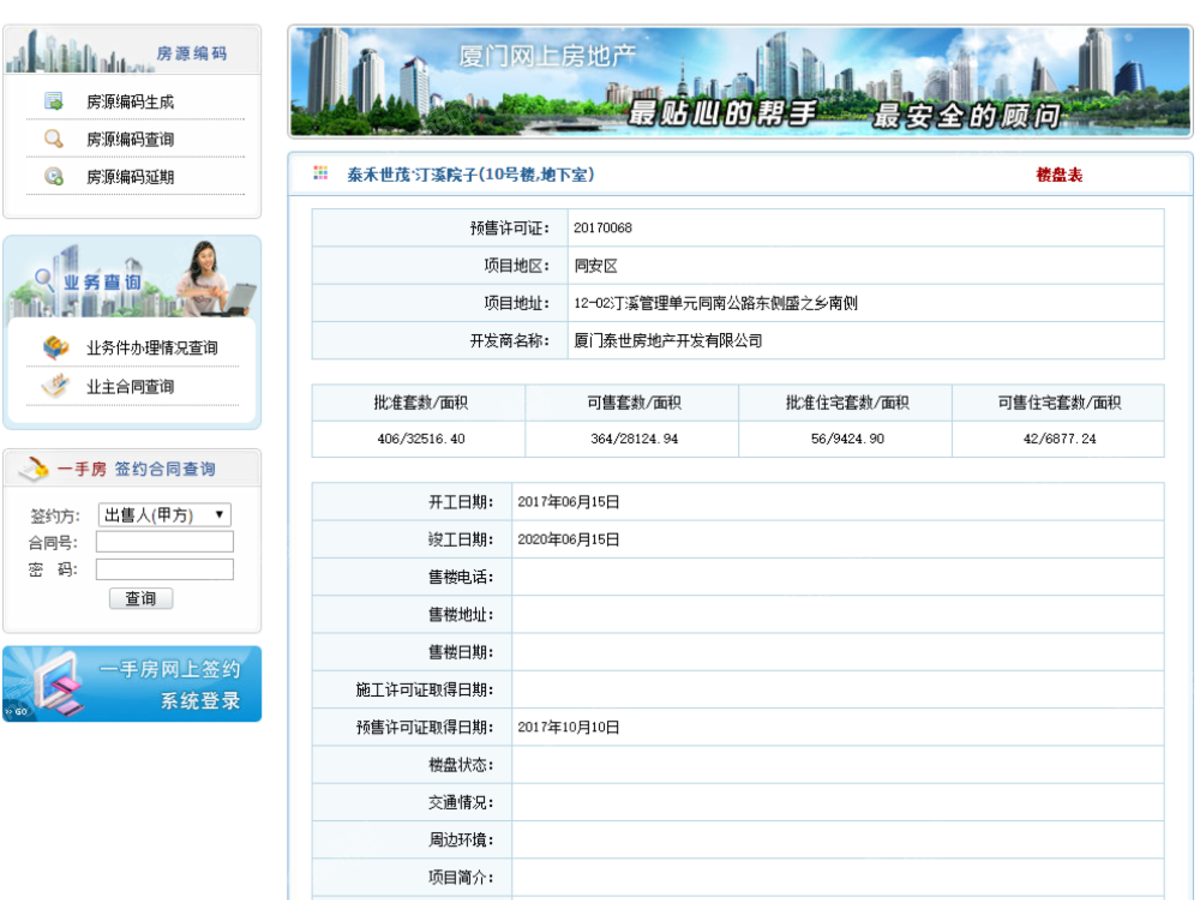Select the 项目地址 value text
The image size is (1200, 900).
[x=715, y=304]
